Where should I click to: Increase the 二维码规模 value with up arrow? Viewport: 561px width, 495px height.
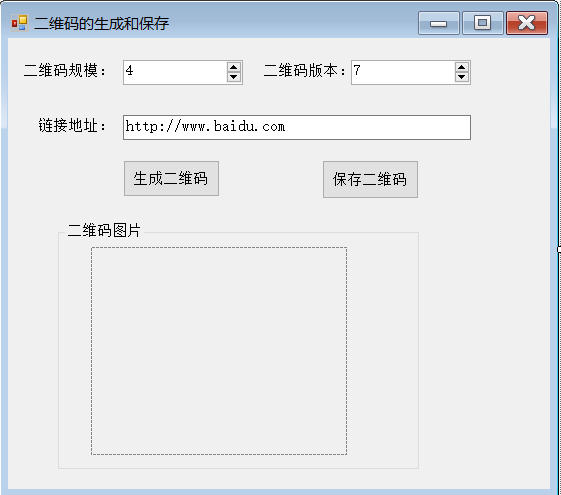coord(234,67)
